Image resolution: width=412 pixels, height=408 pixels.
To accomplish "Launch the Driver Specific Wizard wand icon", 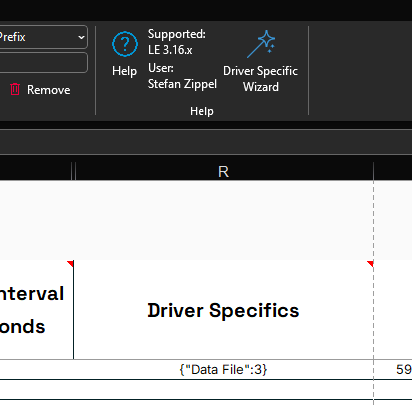I will (261, 44).
